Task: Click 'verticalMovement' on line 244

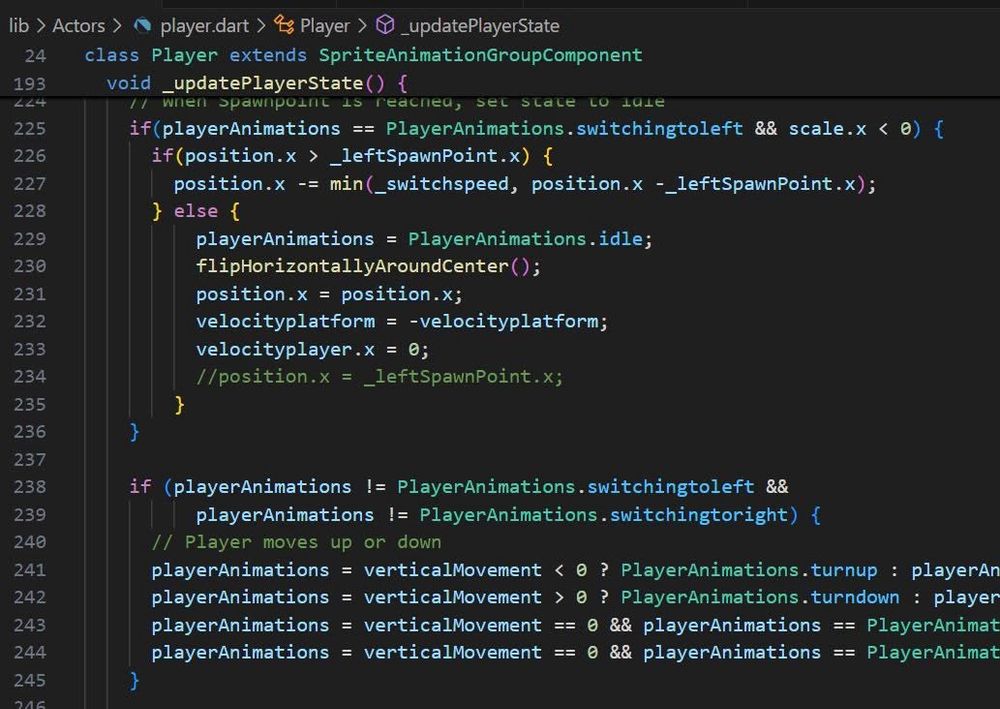Action: point(453,653)
